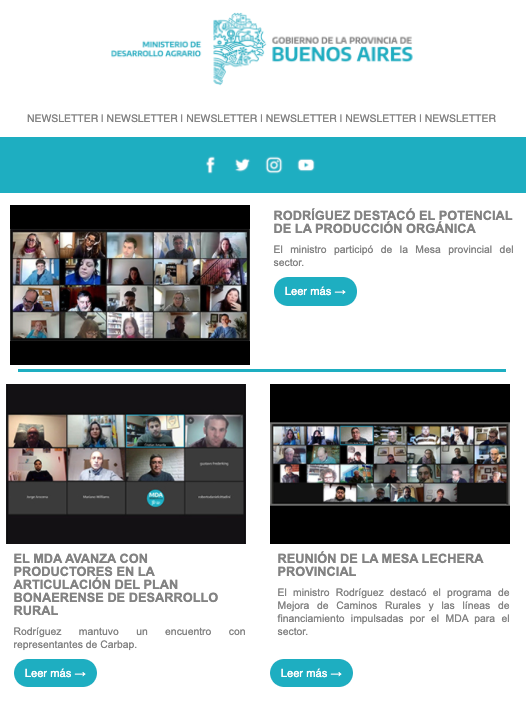
Task: Click the Ministerio de Desarrollo Agrario text
Action: pyautogui.click(x=156, y=49)
